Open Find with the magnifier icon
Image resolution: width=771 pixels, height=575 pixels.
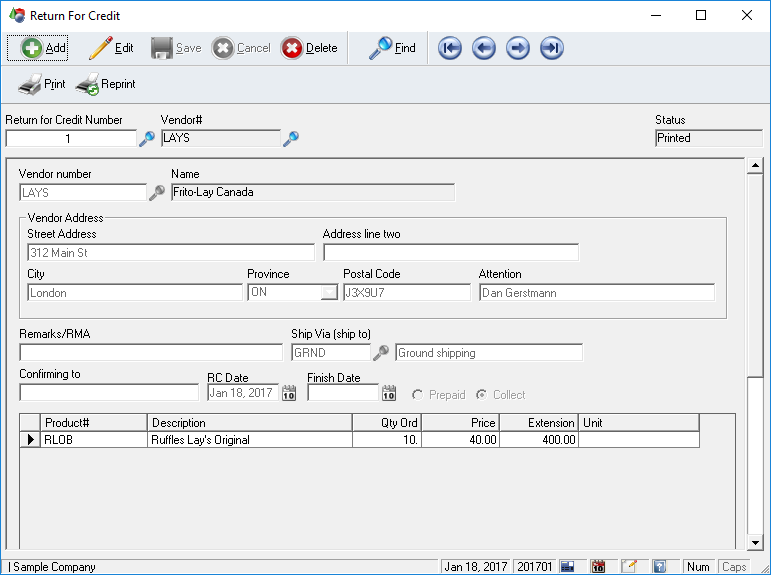[393, 48]
